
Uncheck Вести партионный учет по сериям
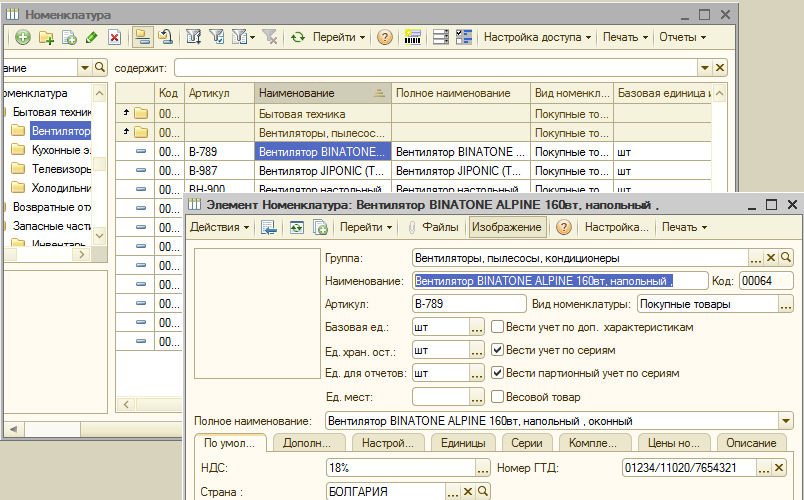tap(497, 373)
